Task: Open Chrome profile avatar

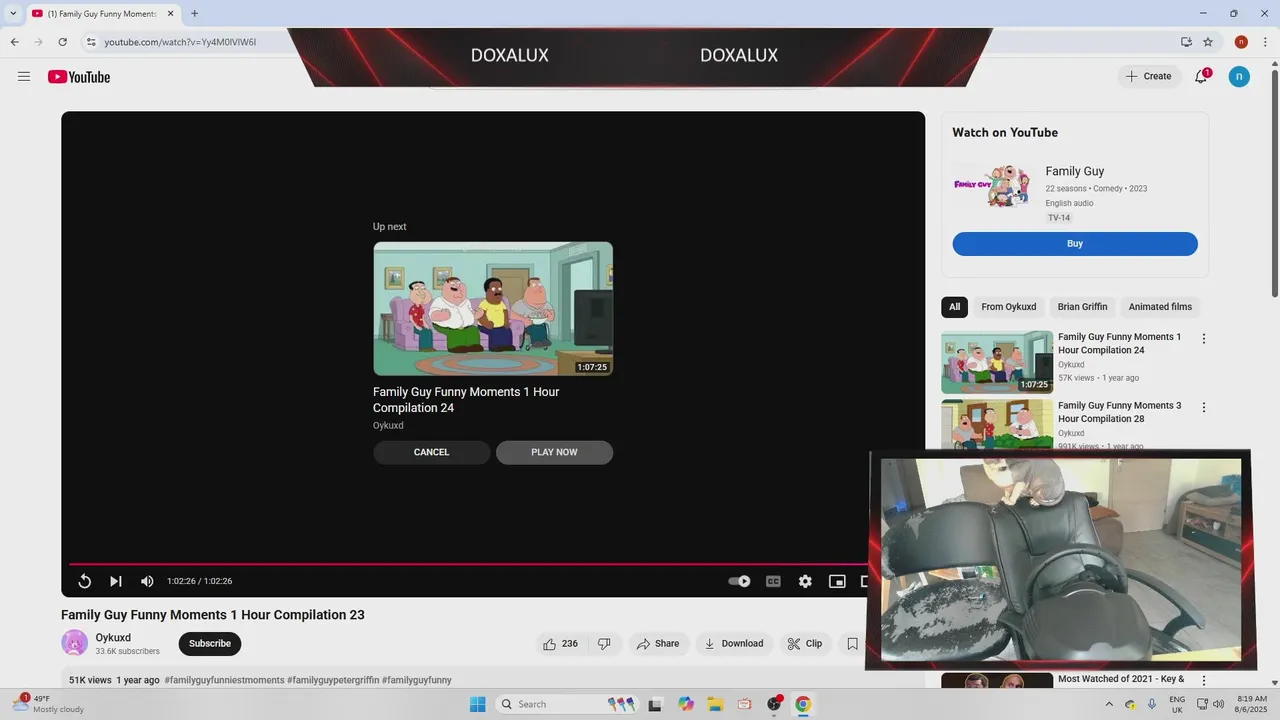Action: [x=1241, y=42]
